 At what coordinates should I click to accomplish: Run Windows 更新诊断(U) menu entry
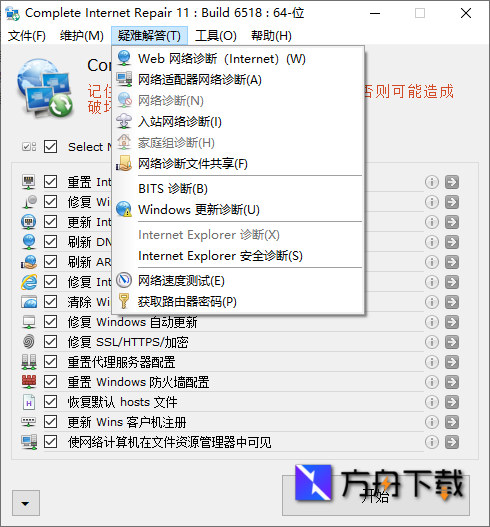238,209
